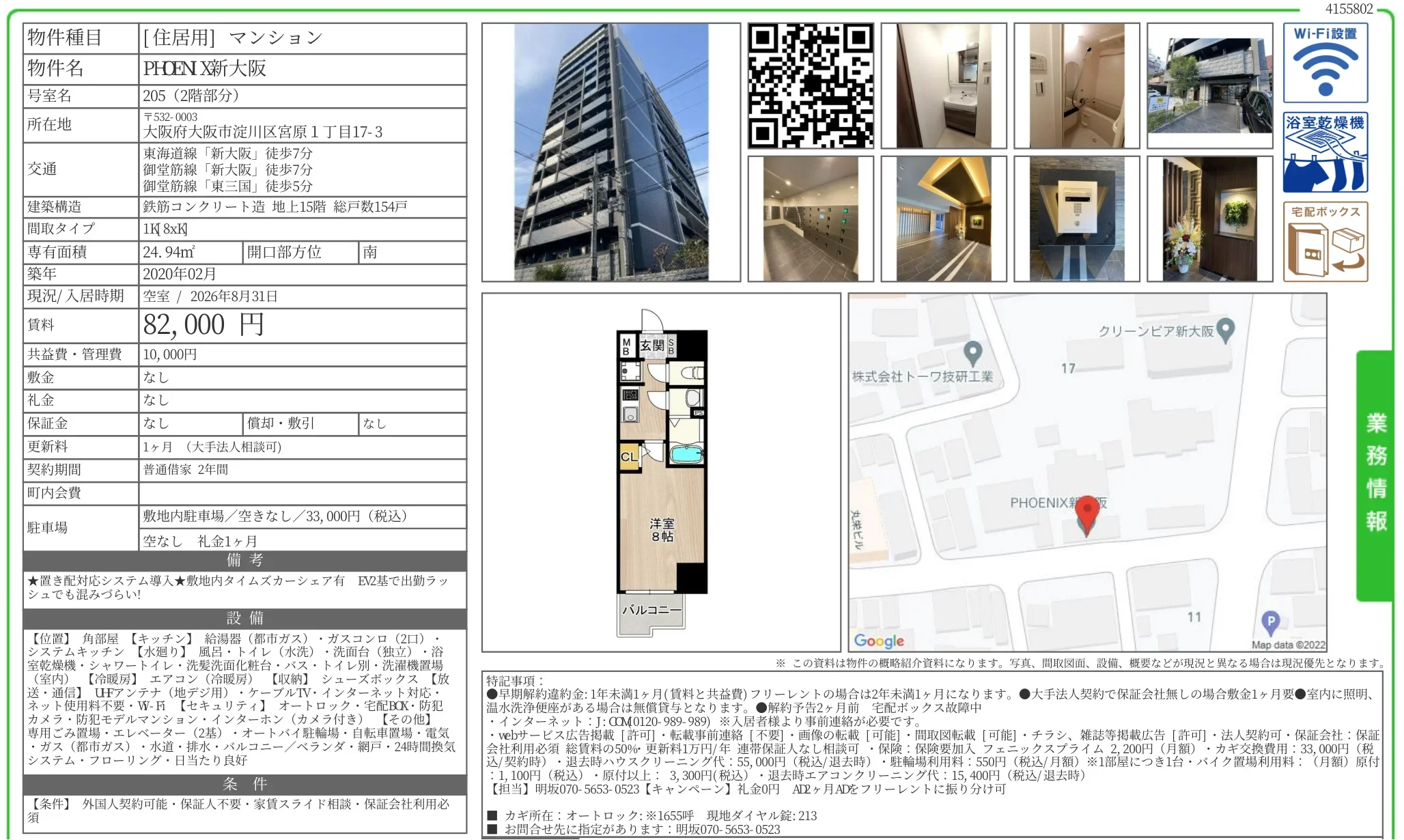
Task: Select the Map data ©2022 attribution
Action: point(1288,645)
